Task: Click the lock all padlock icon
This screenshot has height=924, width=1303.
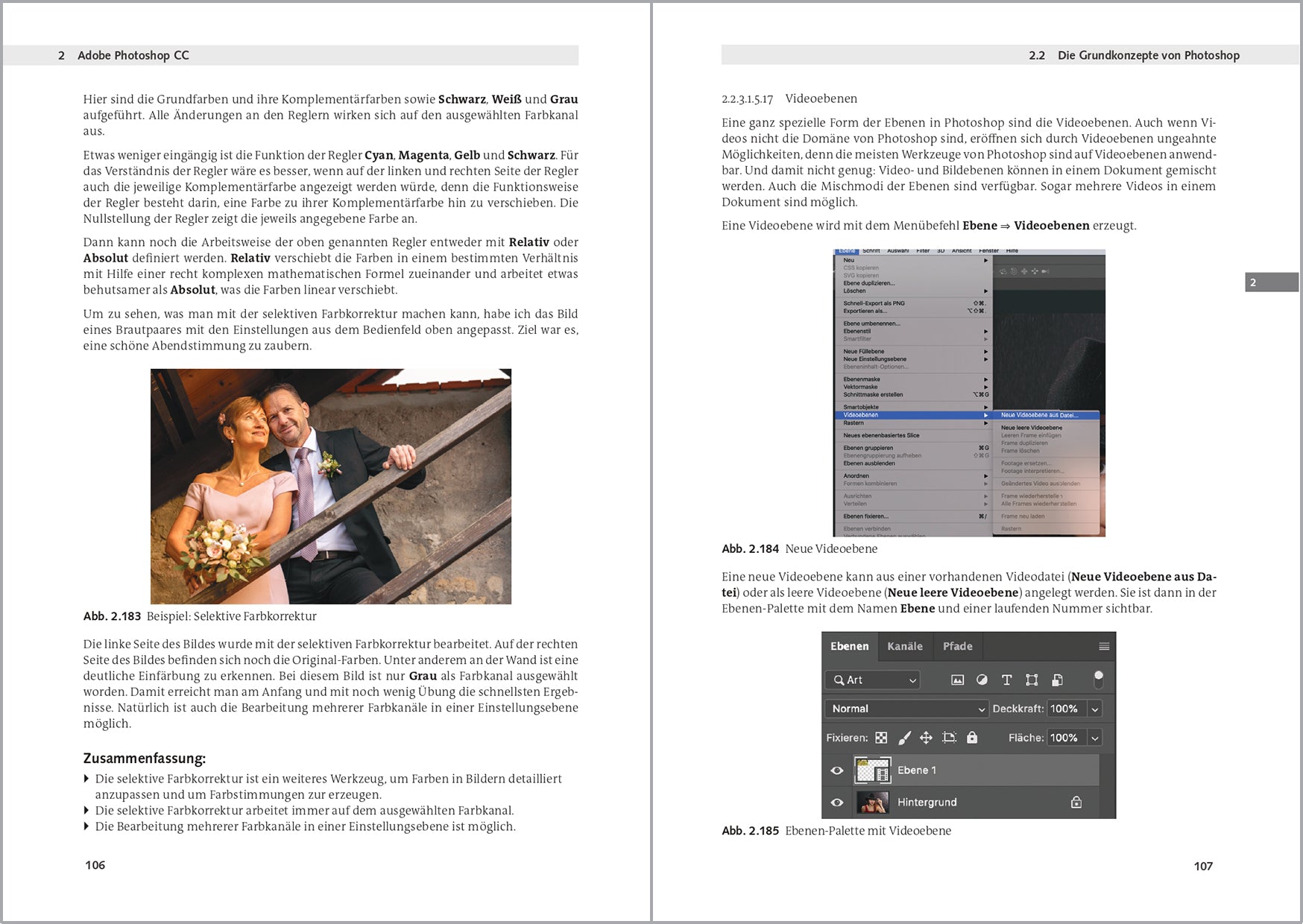Action: coord(972,738)
